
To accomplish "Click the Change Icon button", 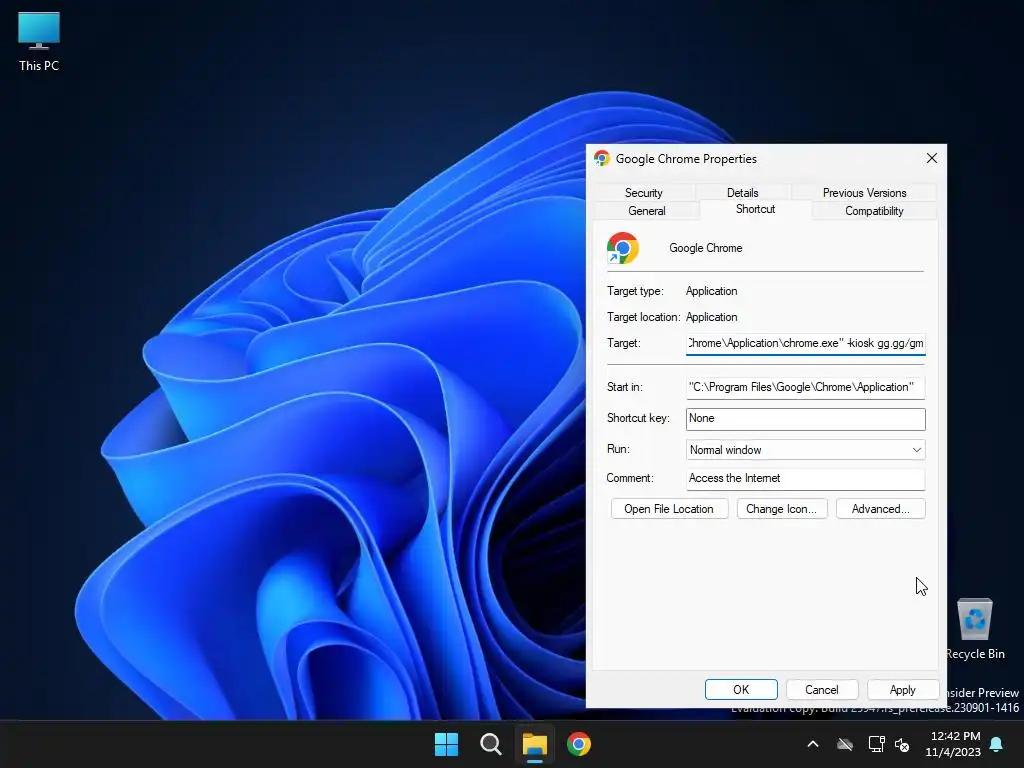I will coord(781,509).
